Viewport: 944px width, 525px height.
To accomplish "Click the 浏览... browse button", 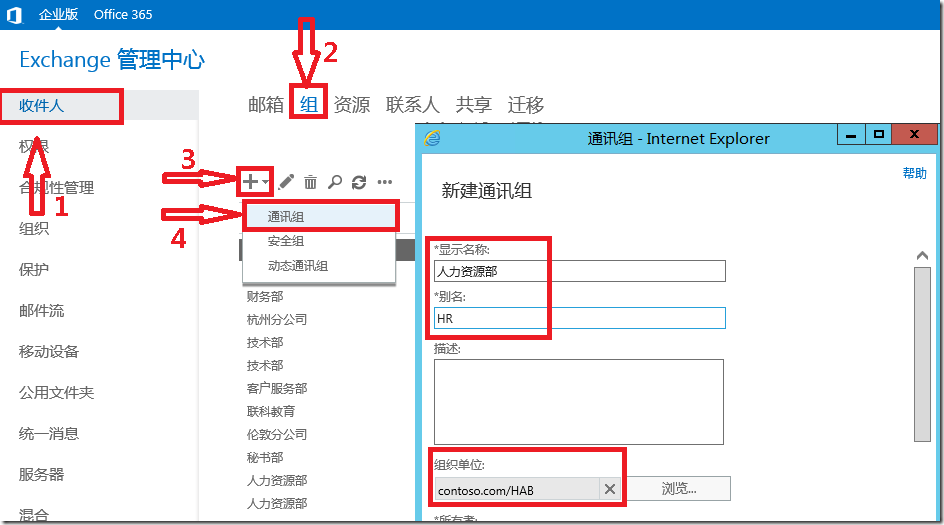I will tap(678, 489).
